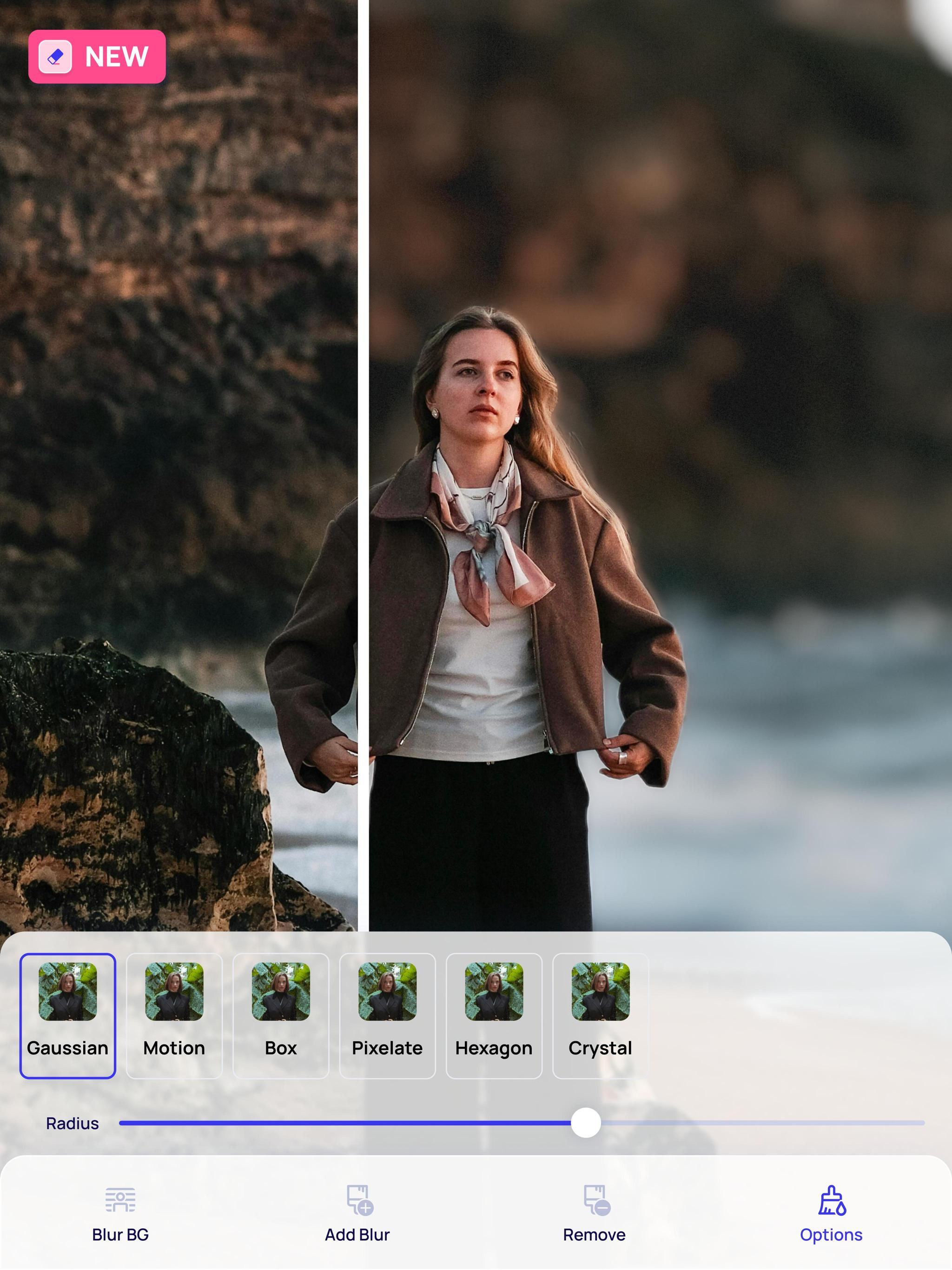The height and width of the screenshot is (1270, 952).
Task: Tap the Blur BG tab label
Action: pyautogui.click(x=120, y=1234)
